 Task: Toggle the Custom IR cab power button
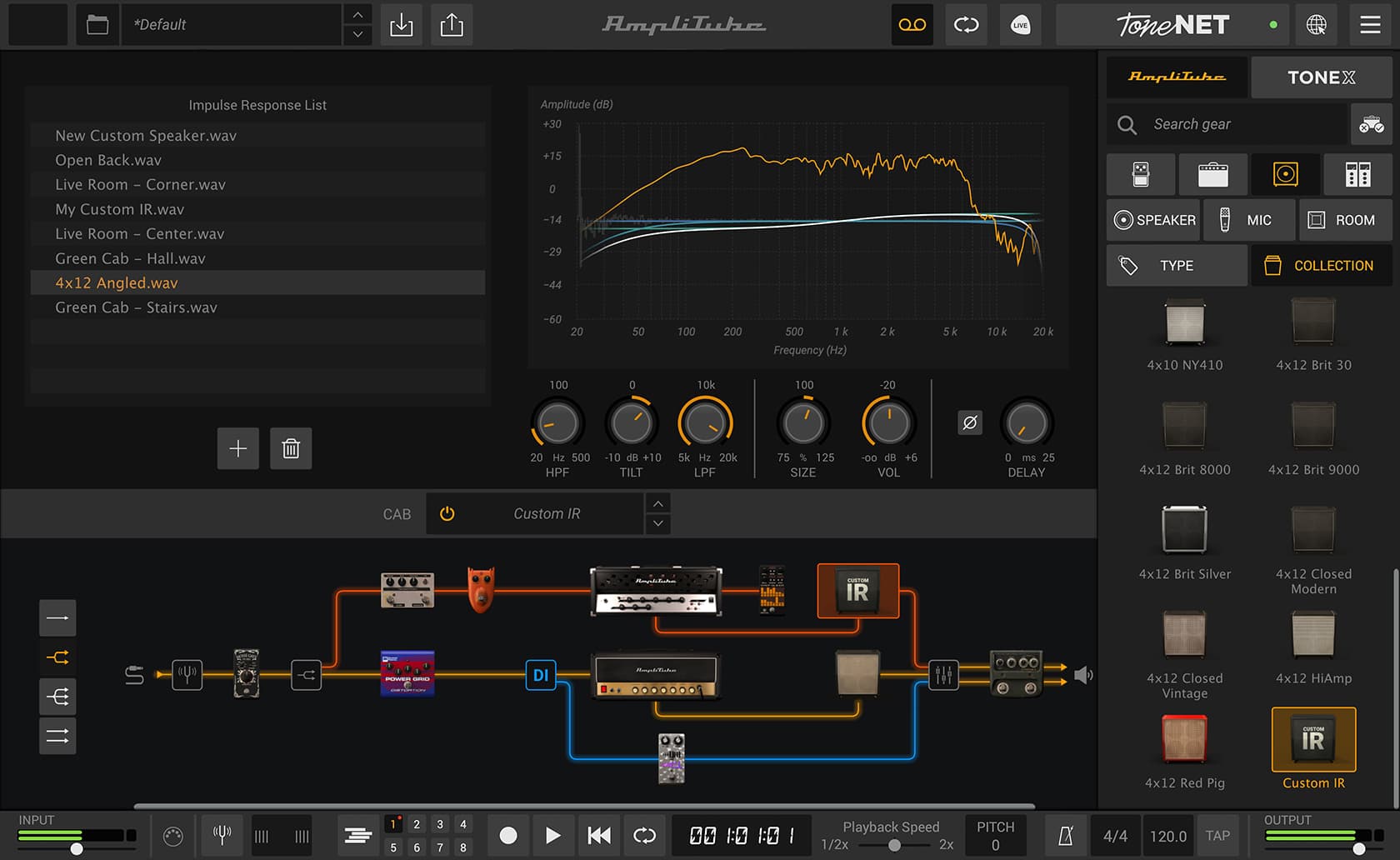tap(447, 514)
